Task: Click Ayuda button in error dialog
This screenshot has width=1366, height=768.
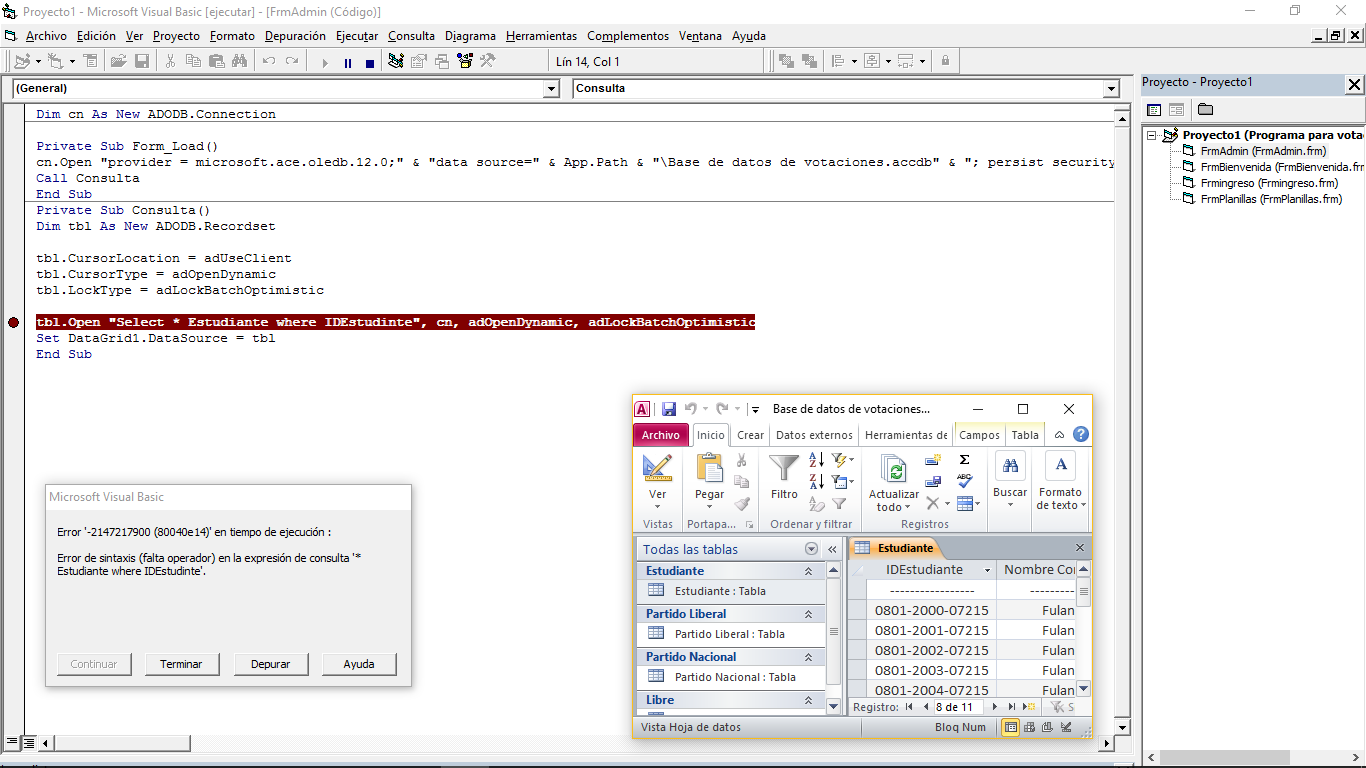Action: click(x=359, y=664)
